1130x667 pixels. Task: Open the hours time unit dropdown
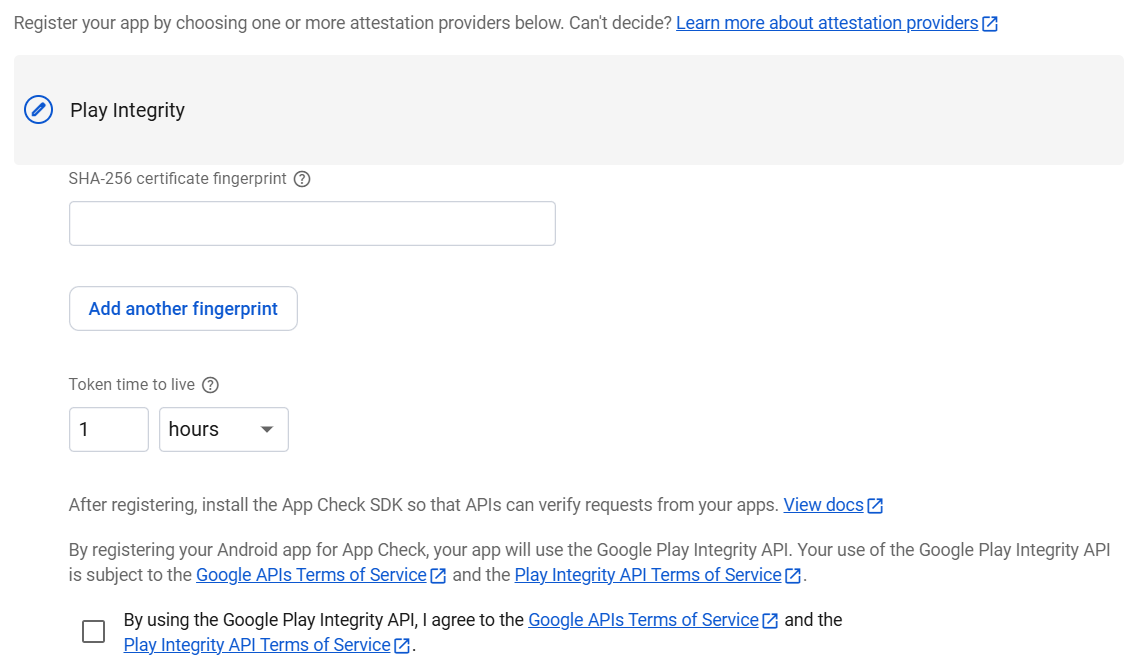click(224, 429)
